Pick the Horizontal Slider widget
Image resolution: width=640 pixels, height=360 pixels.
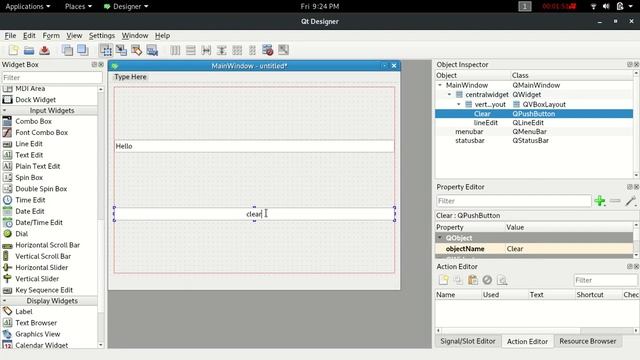(x=41, y=267)
